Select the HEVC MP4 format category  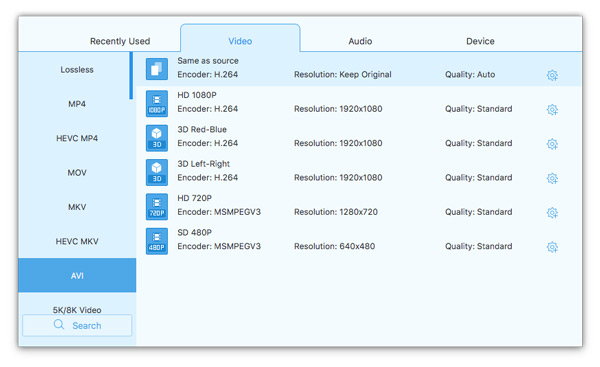coord(77,138)
